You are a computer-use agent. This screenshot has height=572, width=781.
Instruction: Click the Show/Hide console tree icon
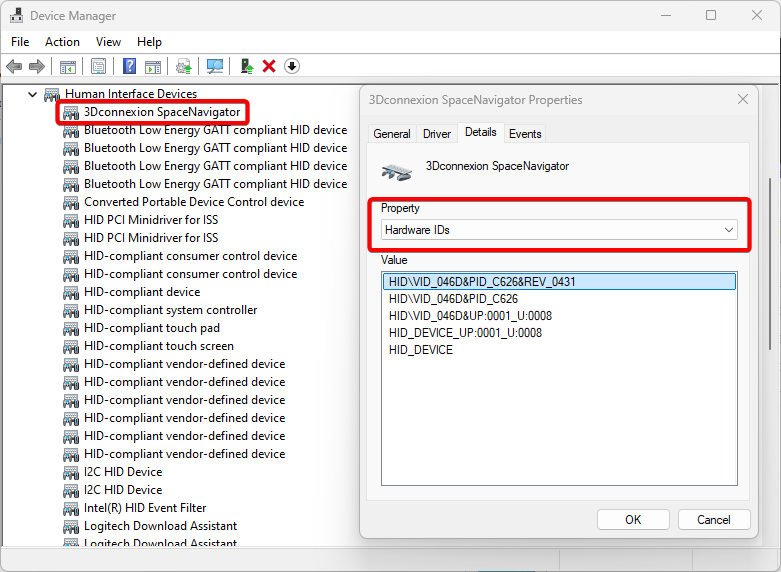(x=68, y=66)
